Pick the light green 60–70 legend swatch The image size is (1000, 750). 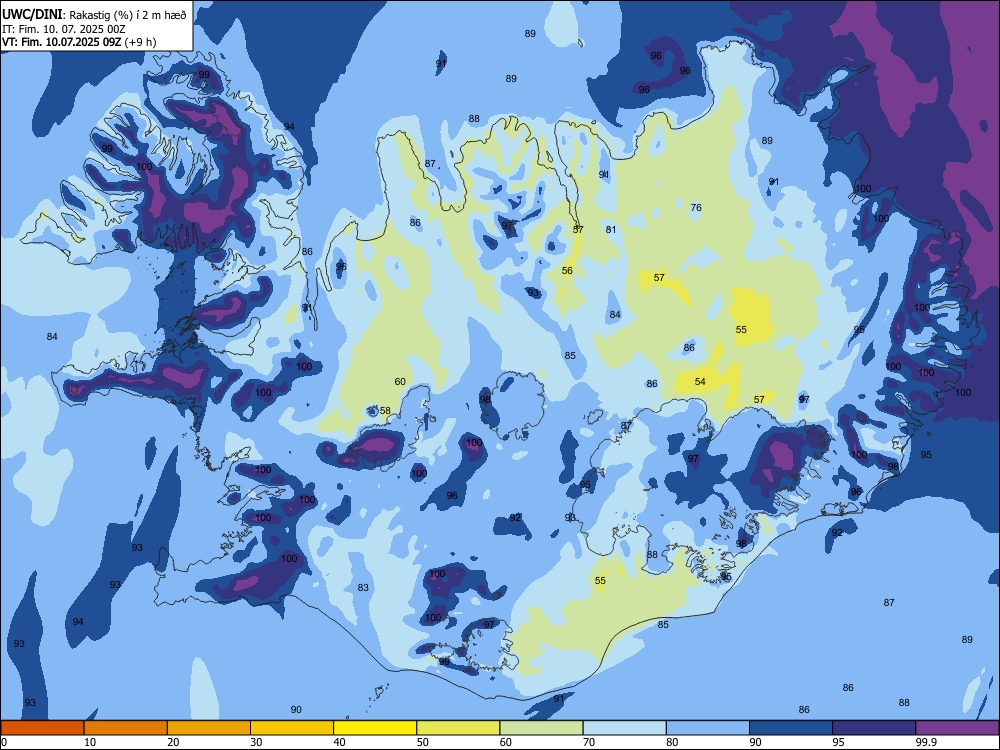click(x=541, y=728)
